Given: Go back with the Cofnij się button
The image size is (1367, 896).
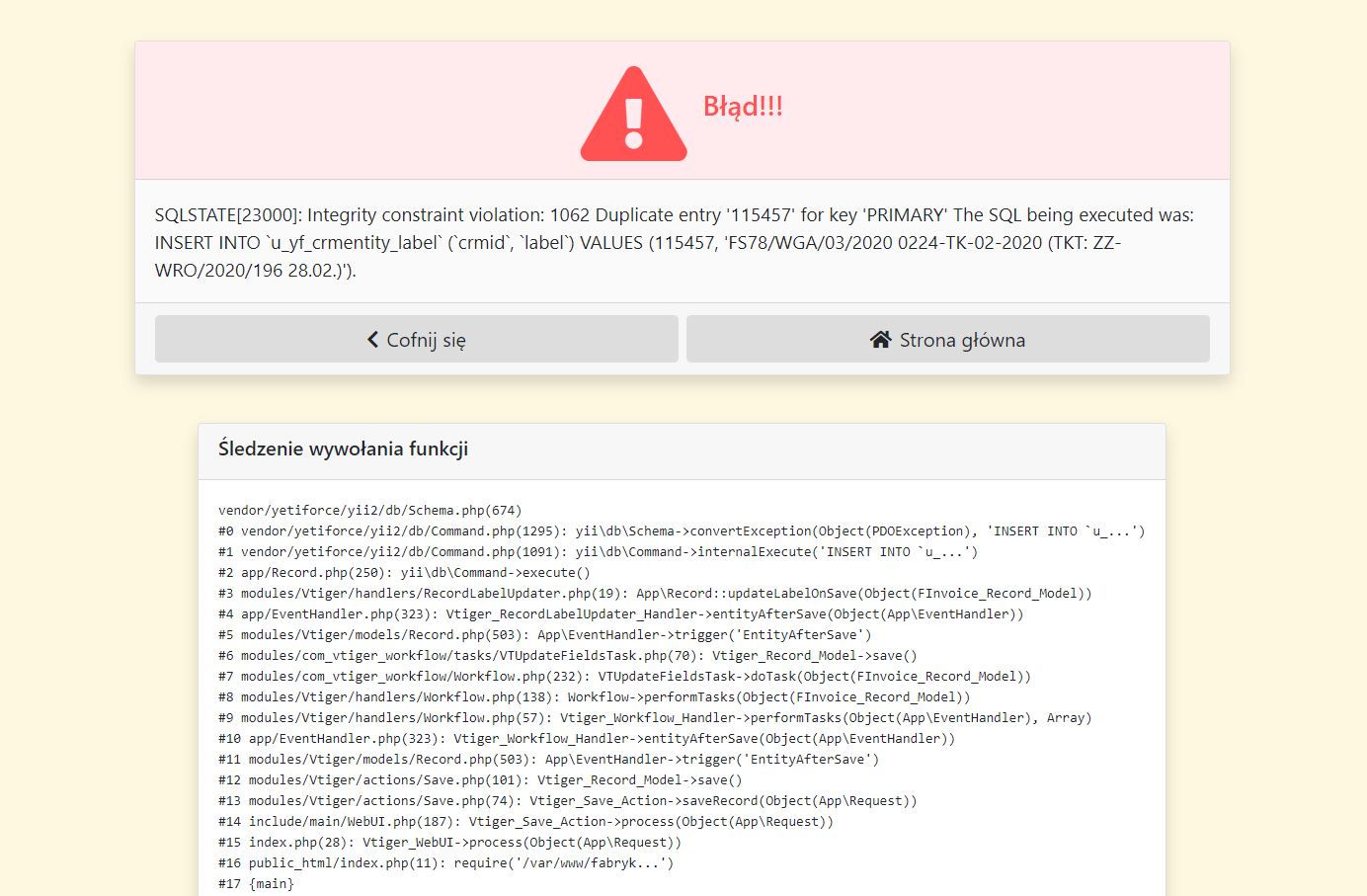Looking at the screenshot, I should coord(417,339).
